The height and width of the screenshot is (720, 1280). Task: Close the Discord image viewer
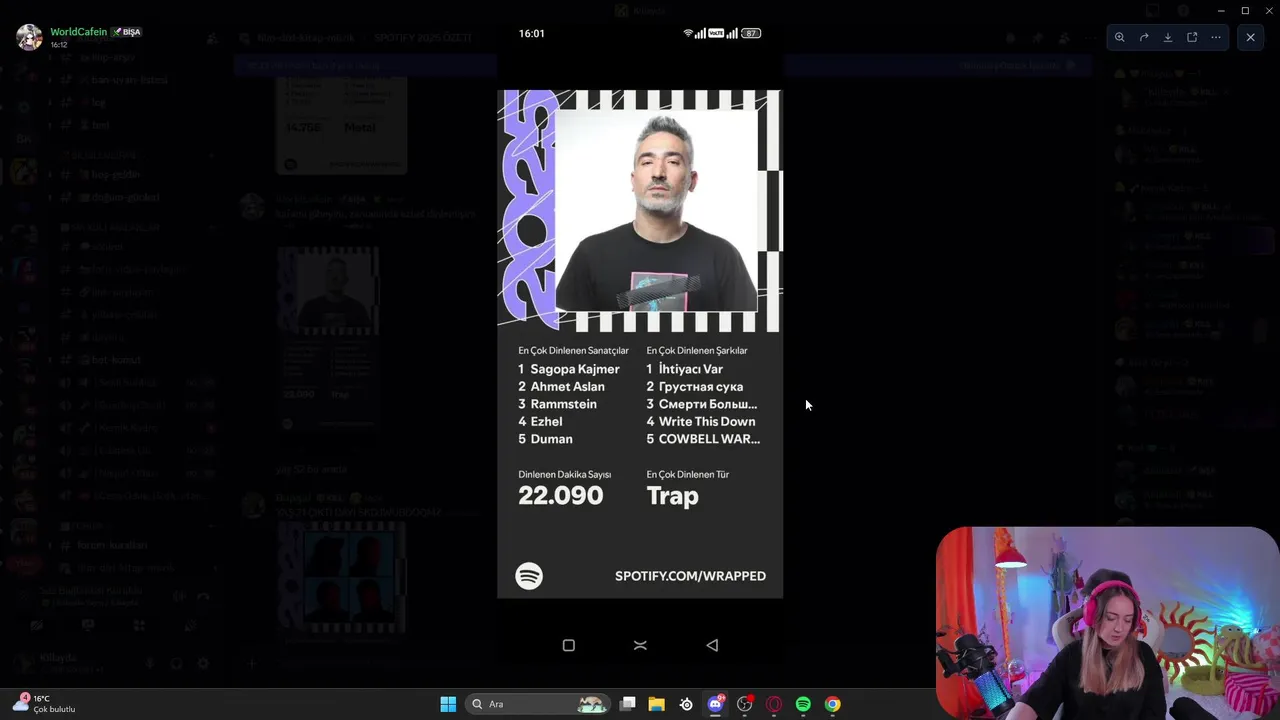pyautogui.click(x=1250, y=37)
